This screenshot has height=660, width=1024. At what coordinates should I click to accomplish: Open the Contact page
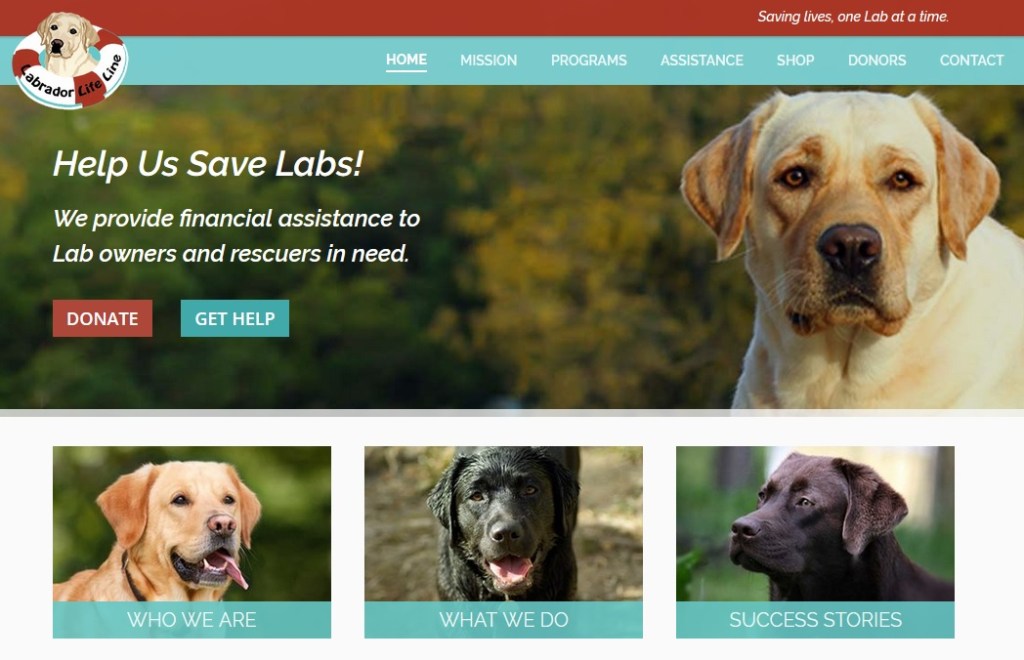(x=971, y=61)
